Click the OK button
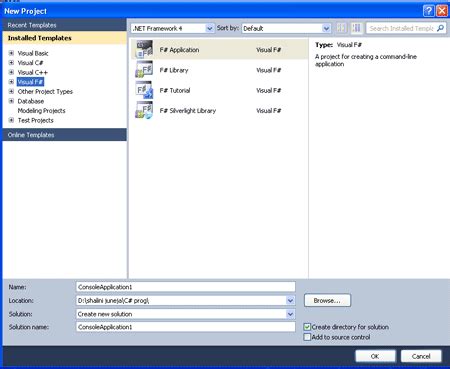The height and width of the screenshot is (369, 450). tap(375, 356)
